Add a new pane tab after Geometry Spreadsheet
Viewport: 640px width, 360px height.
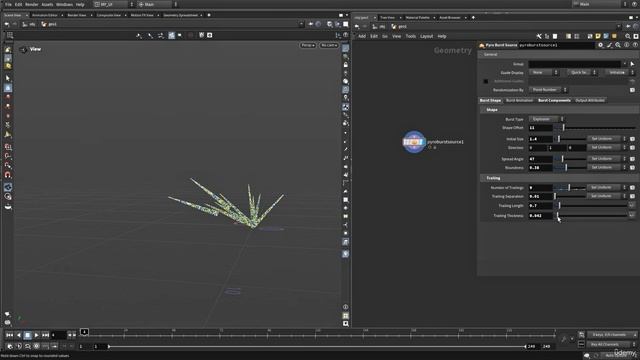(209, 15)
